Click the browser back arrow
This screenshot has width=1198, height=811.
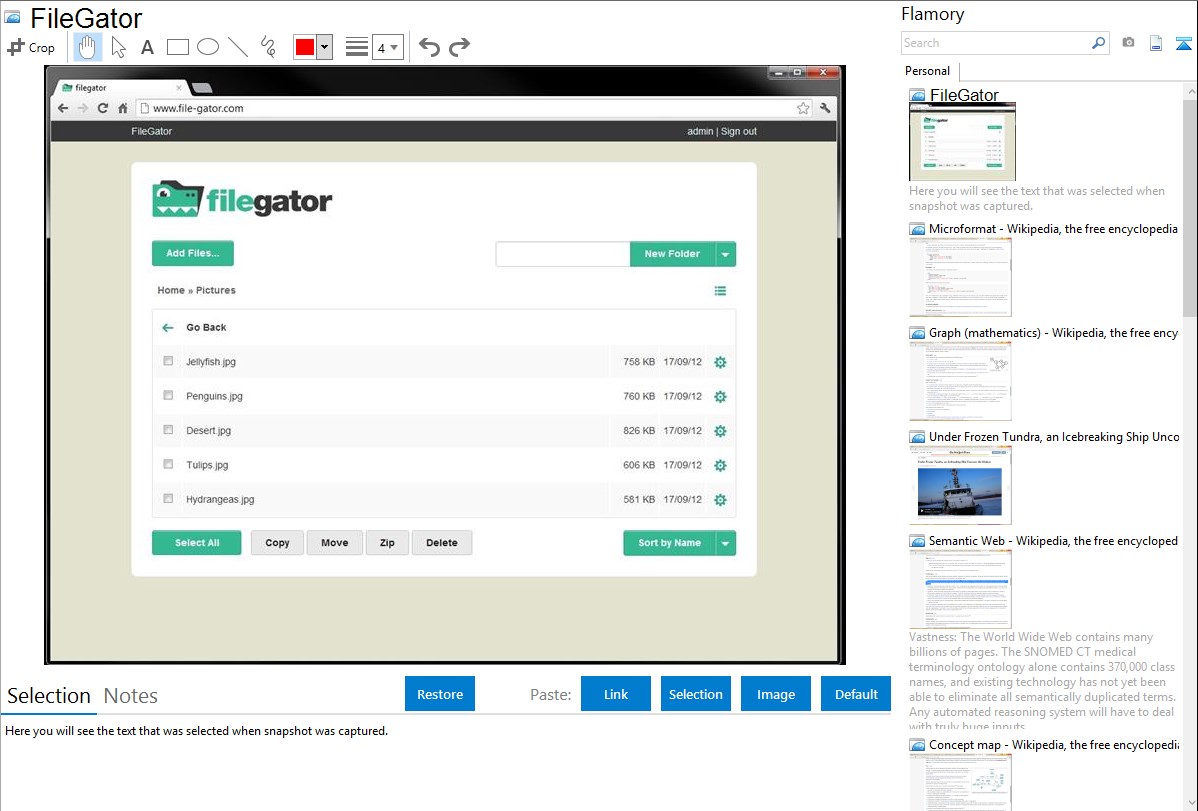coord(63,108)
